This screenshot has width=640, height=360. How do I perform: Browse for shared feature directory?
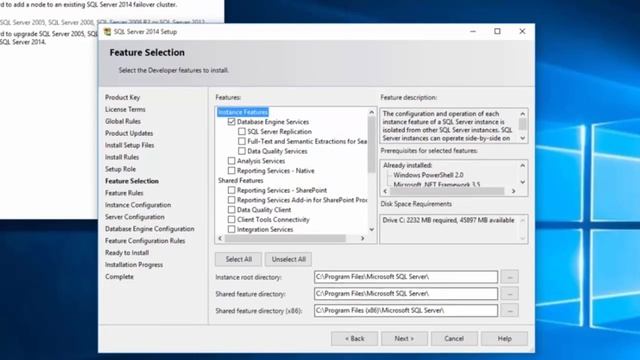(510, 293)
